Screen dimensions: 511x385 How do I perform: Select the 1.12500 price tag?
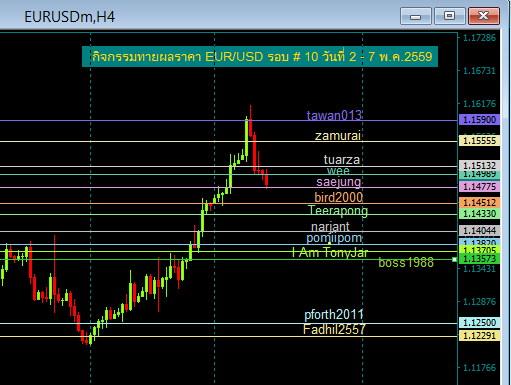pyautogui.click(x=479, y=323)
